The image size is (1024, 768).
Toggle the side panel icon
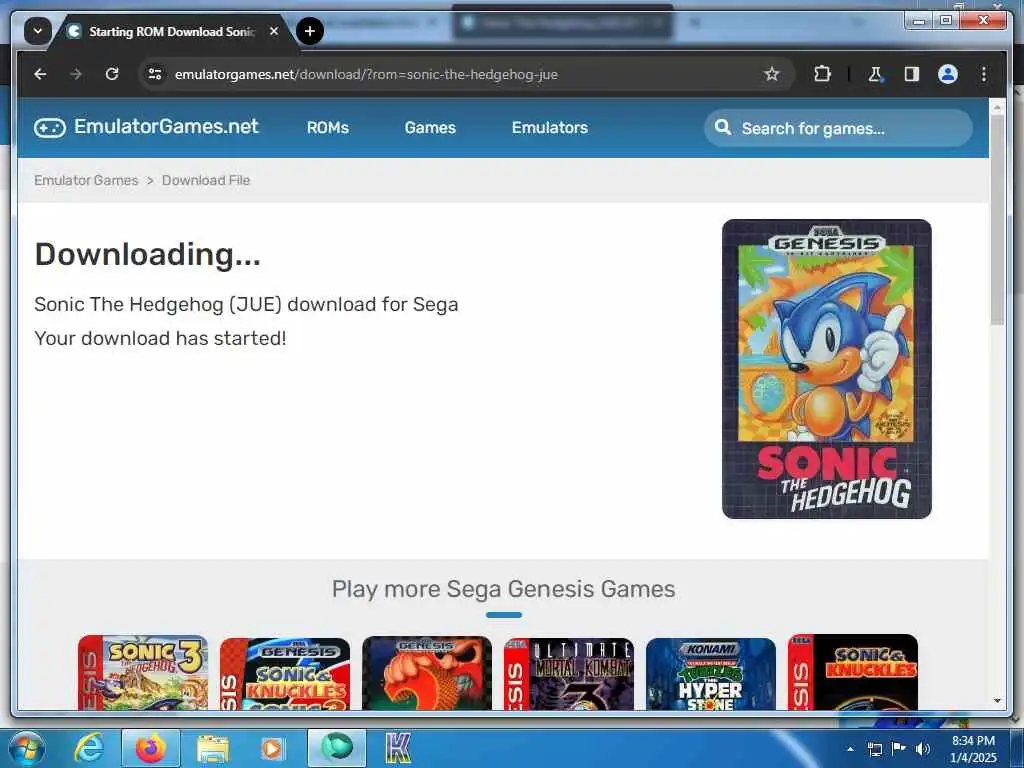(912, 74)
